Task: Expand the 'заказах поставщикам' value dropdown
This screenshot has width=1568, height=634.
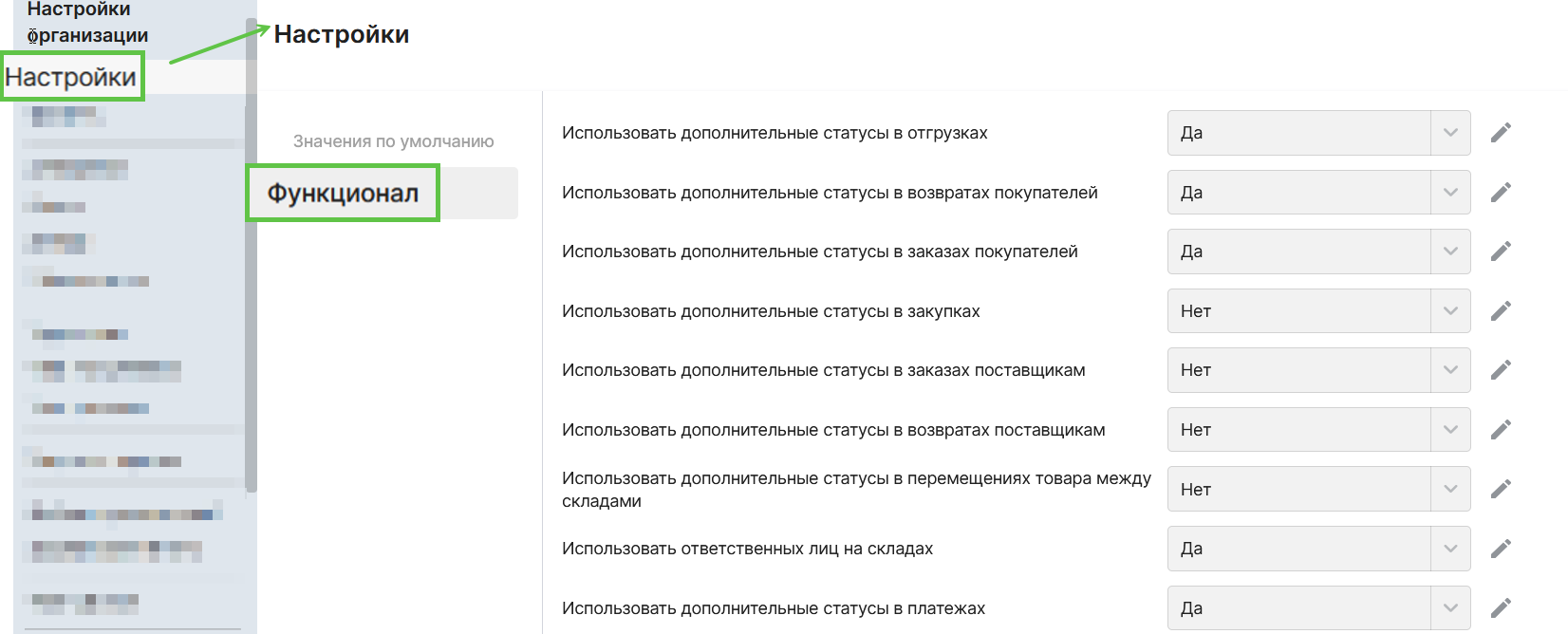Action: click(x=1450, y=370)
